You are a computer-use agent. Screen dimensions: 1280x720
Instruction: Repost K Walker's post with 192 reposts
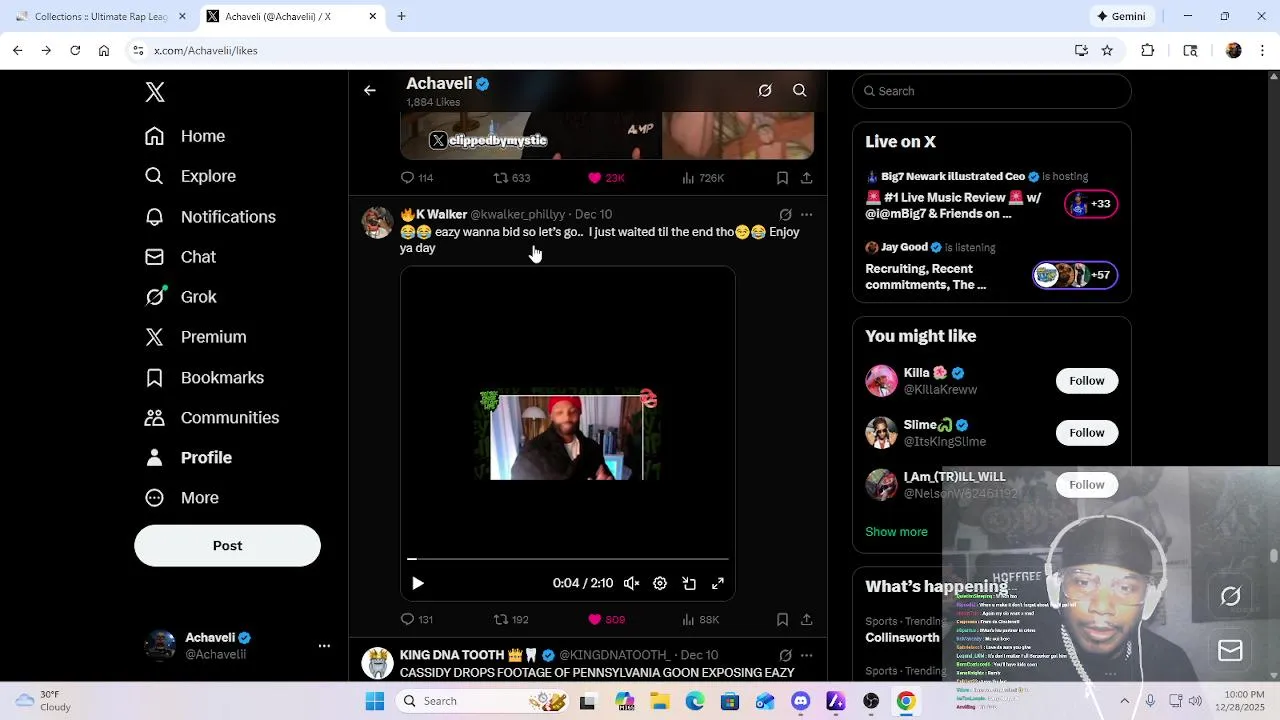click(511, 620)
